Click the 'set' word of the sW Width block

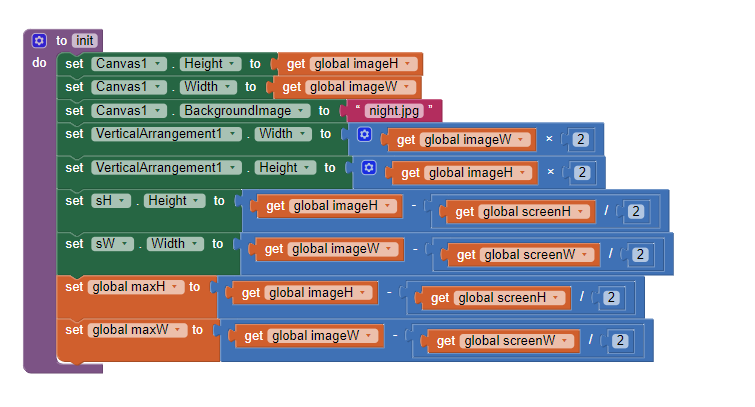(x=74, y=244)
